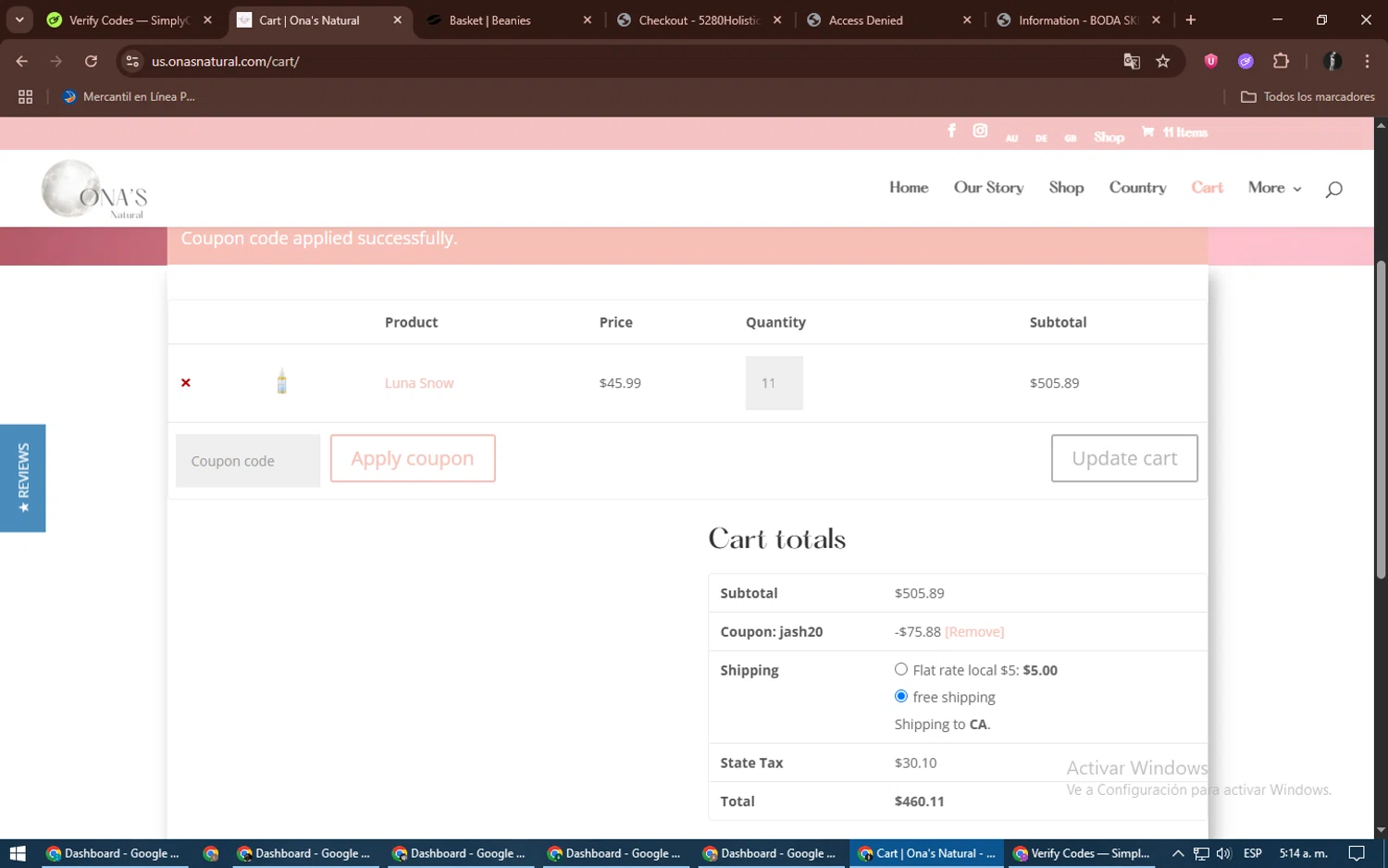The image size is (1388, 868).
Task: Open the tab search dropdown arrow
Action: coord(19,19)
